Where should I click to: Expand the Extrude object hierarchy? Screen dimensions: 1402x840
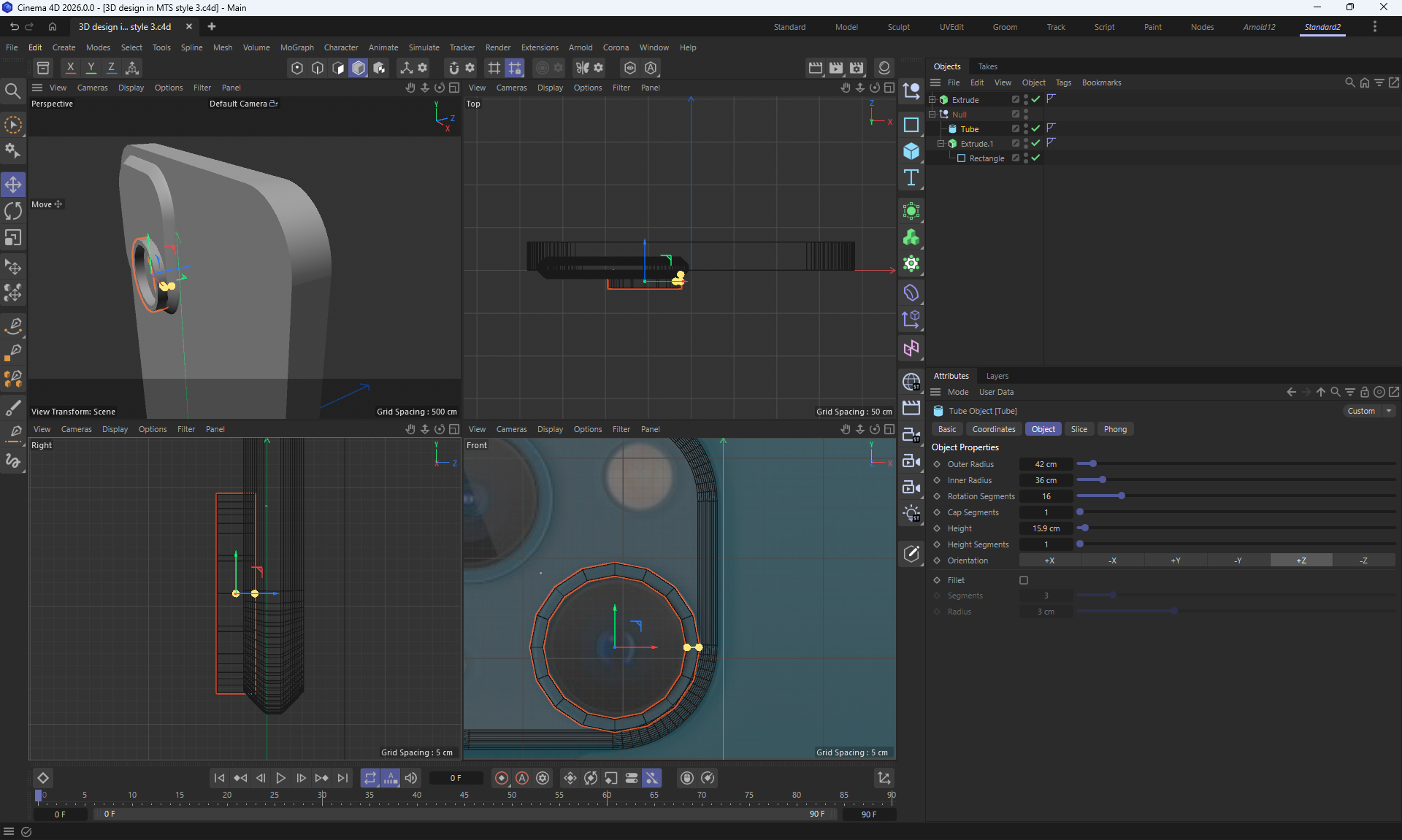click(932, 99)
